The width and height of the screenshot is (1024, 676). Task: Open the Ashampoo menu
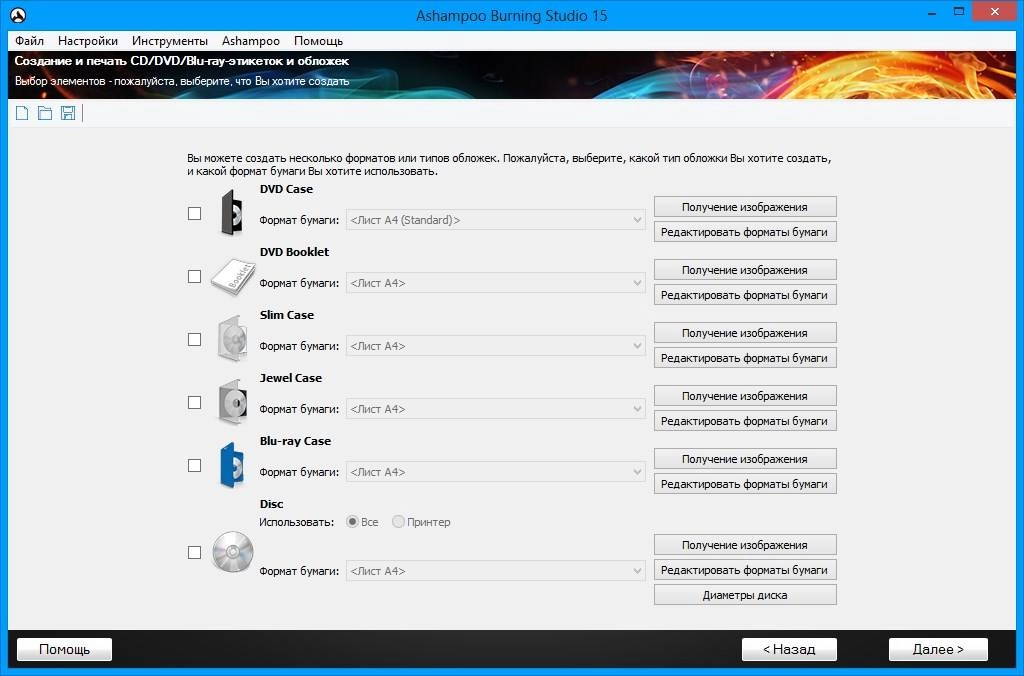pos(251,40)
